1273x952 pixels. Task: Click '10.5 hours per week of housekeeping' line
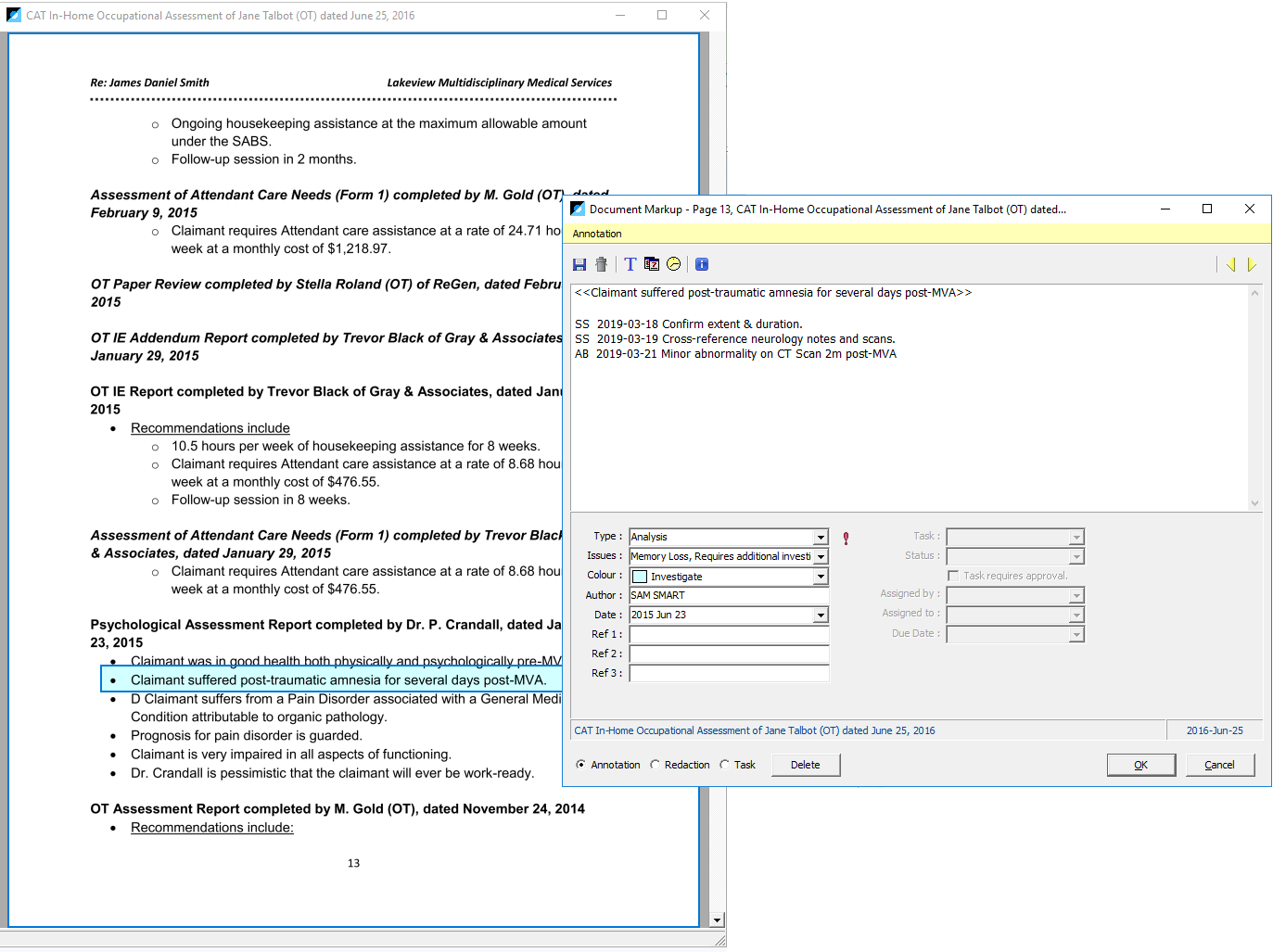(356, 446)
